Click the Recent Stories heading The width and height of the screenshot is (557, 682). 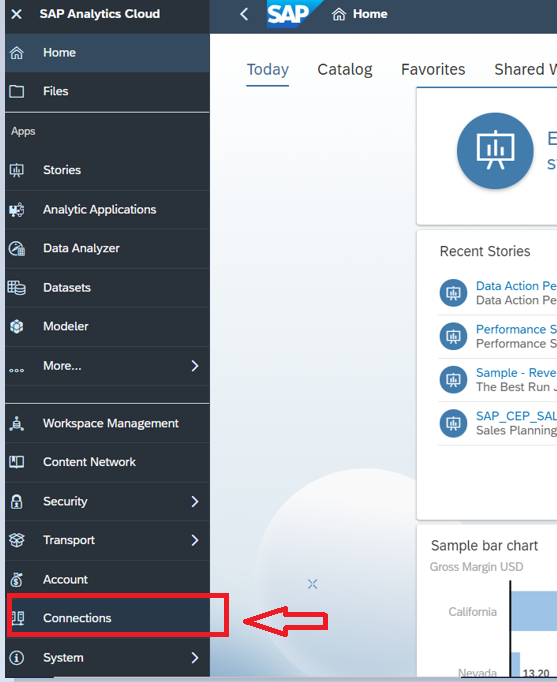point(485,251)
